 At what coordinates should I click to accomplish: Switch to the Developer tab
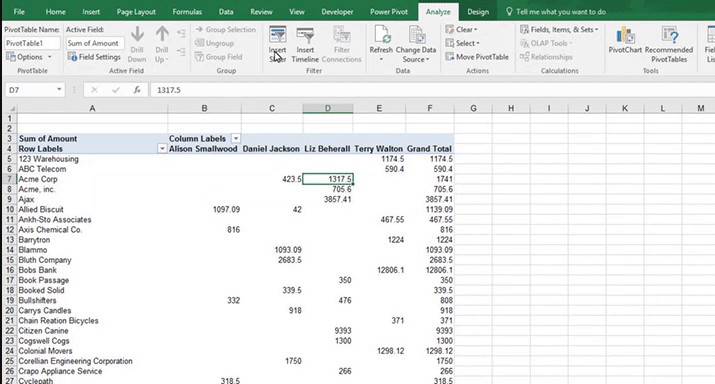pos(337,12)
